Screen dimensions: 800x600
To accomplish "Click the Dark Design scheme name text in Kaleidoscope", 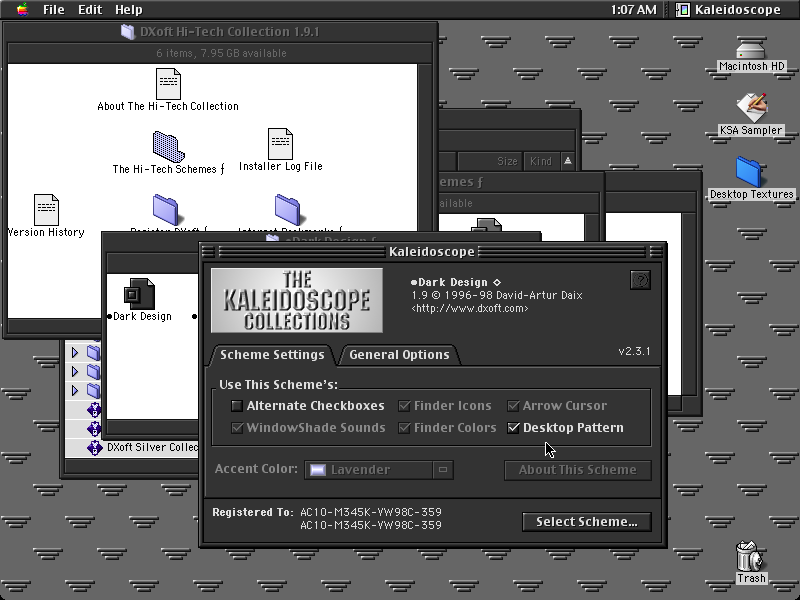I will [x=456, y=282].
